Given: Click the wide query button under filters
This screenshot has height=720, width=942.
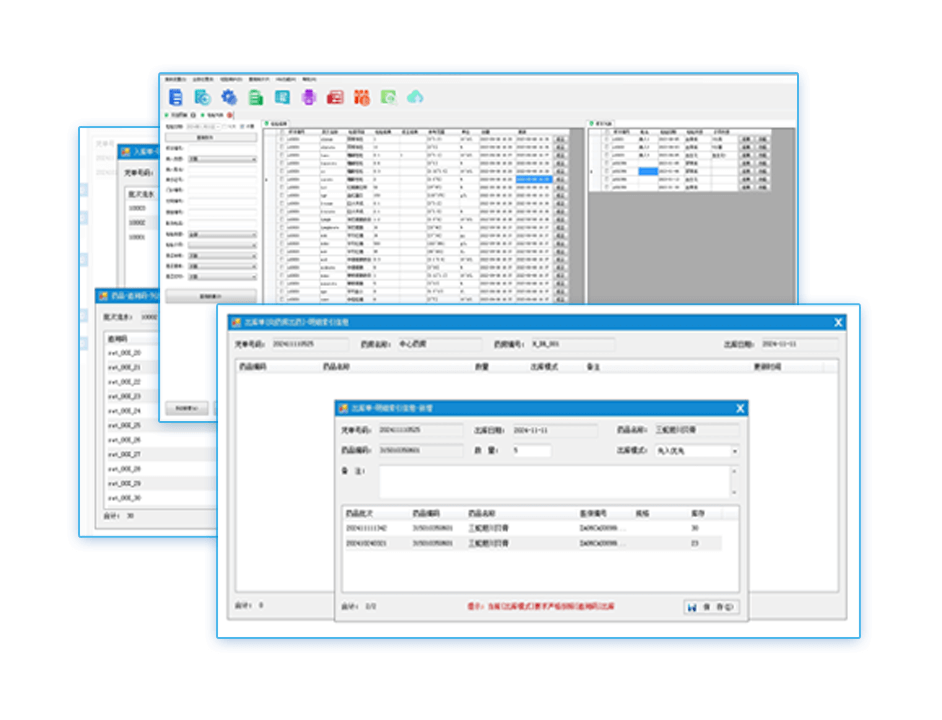Looking at the screenshot, I should click(210, 296).
